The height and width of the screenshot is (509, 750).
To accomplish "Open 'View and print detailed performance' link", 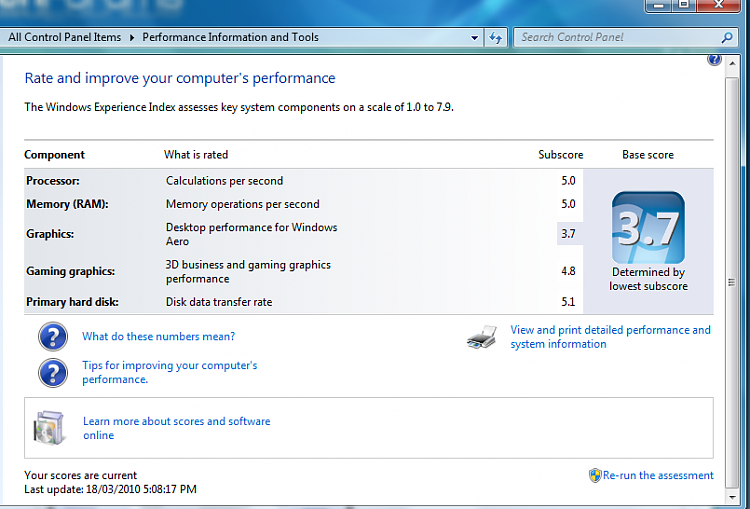I will coord(610,337).
